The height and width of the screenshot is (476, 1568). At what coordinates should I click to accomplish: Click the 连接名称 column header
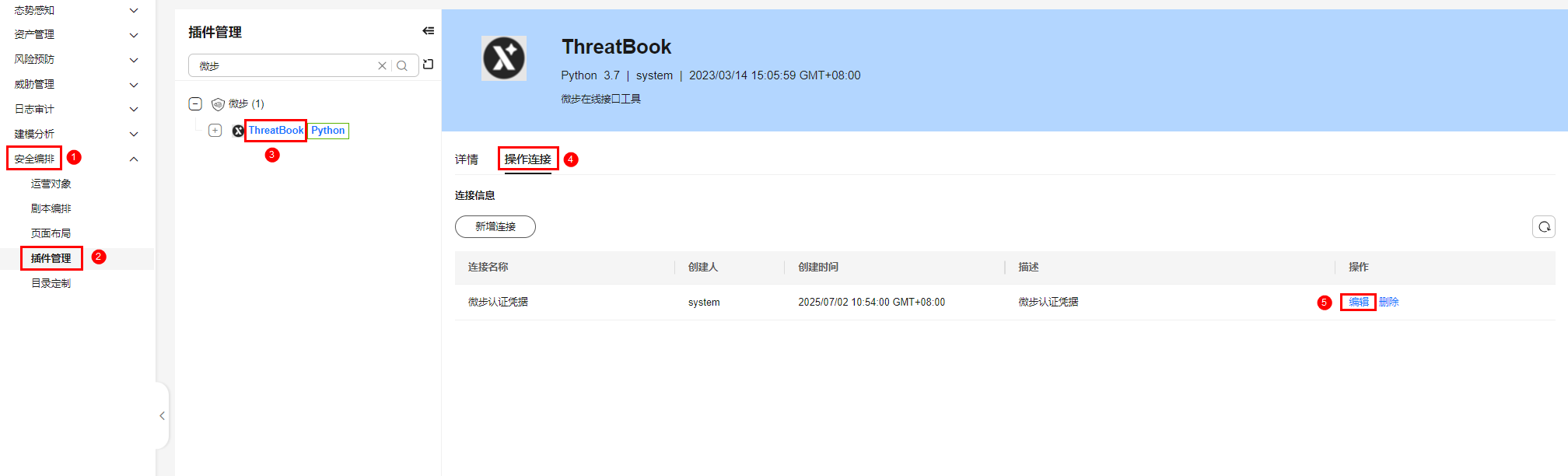488,267
